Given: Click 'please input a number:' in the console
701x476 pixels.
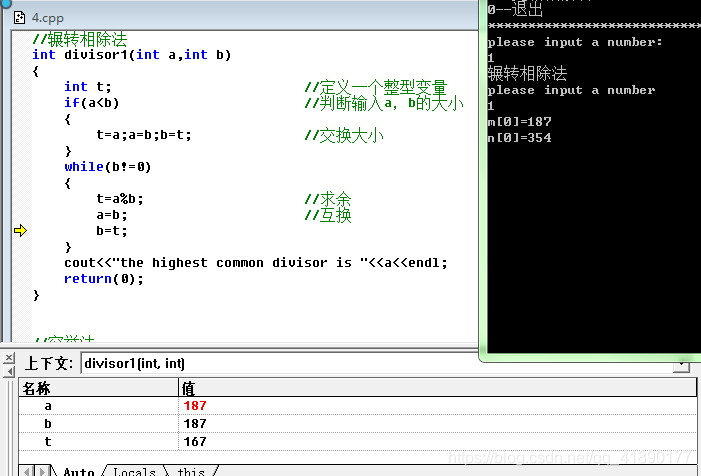Looking at the screenshot, I should (575, 42).
